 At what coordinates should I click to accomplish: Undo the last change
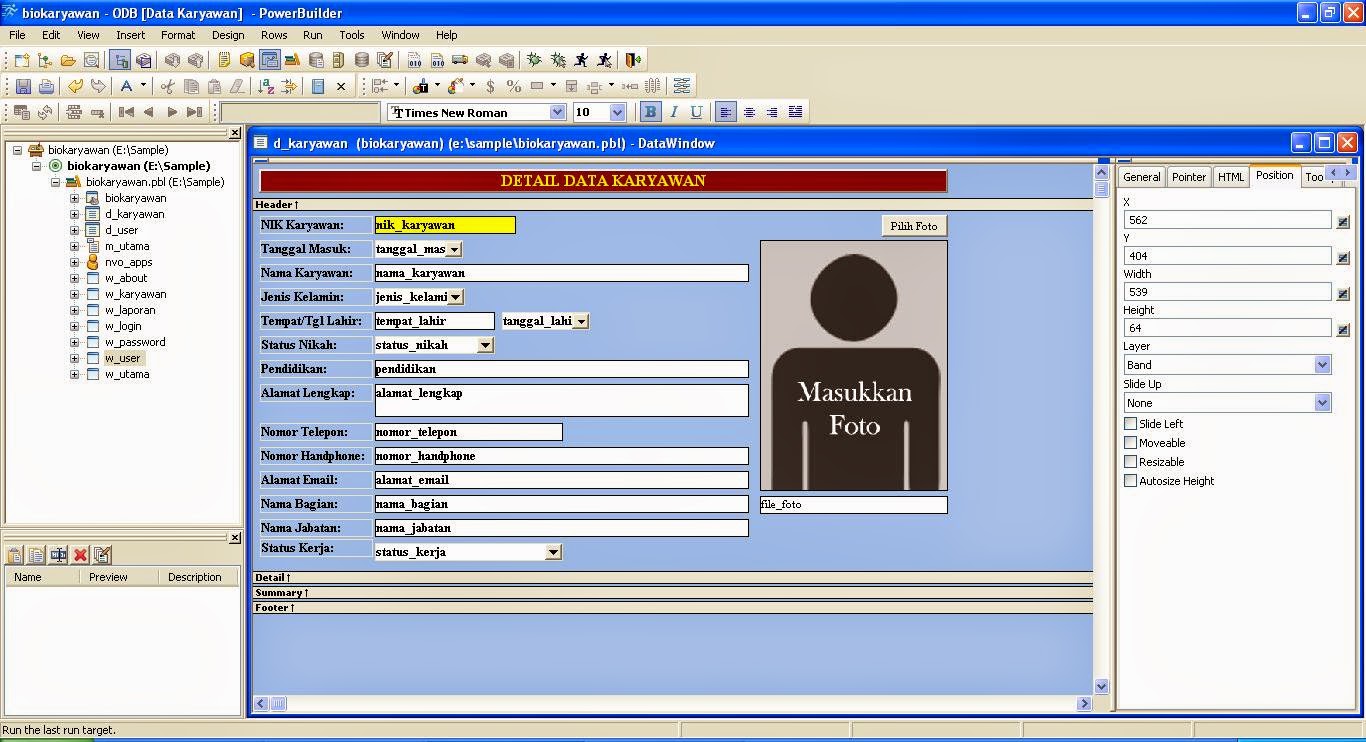coord(74,87)
